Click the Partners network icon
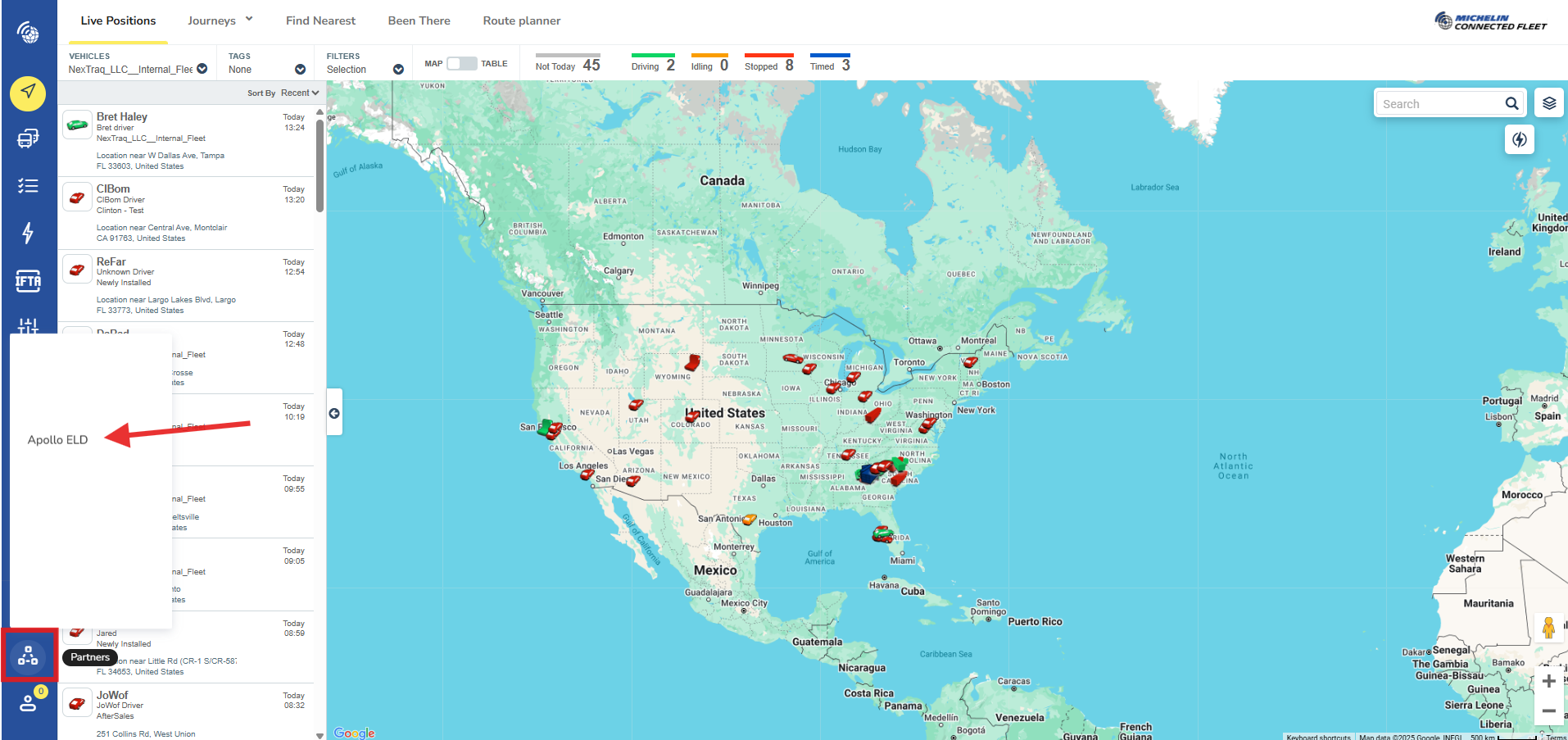 click(29, 656)
